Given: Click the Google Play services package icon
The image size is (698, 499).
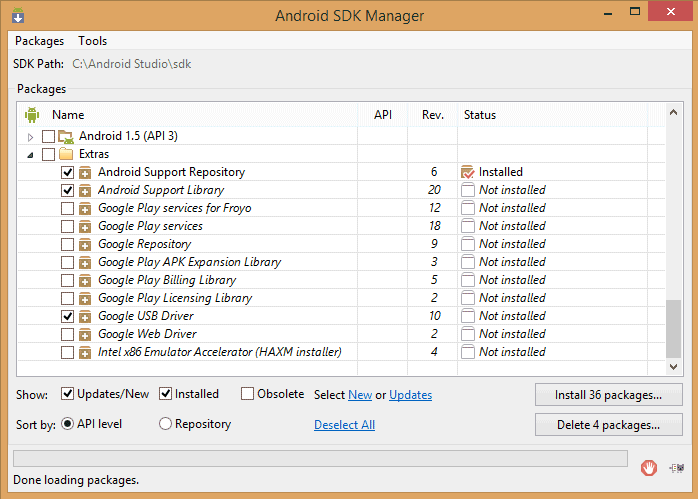Looking at the screenshot, I should pyautogui.click(x=85, y=227).
